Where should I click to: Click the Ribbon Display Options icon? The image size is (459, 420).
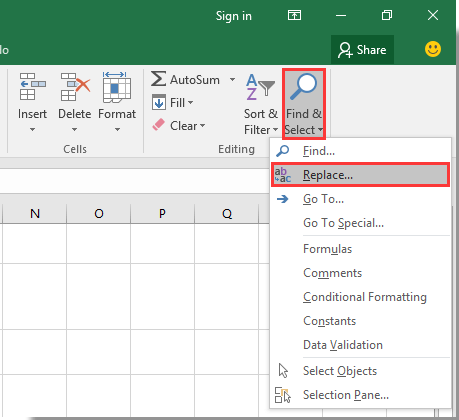tap(294, 15)
